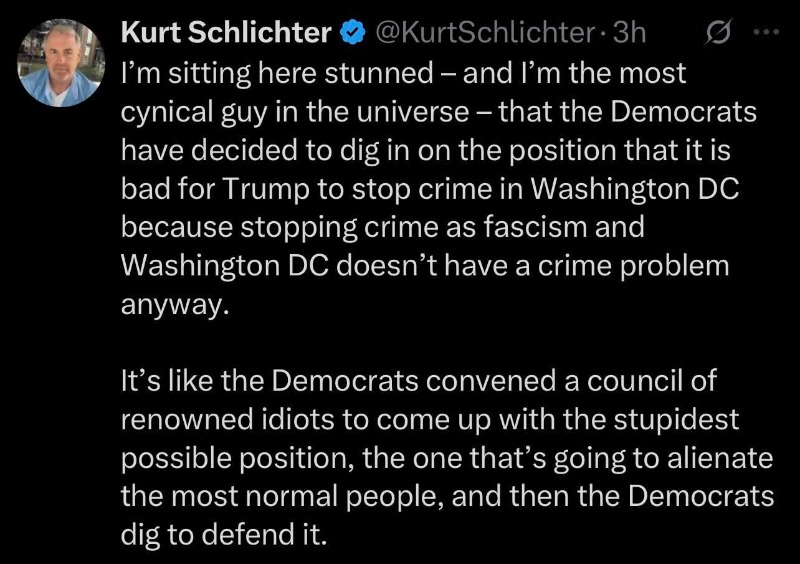800x564 pixels.
Task: Open the Kurt Schlichter display name link
Action: (226, 33)
